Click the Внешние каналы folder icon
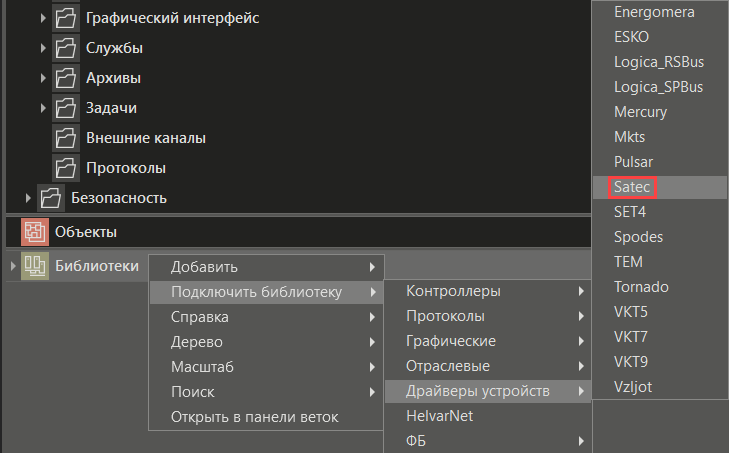This screenshot has height=453, width=729. [x=66, y=138]
